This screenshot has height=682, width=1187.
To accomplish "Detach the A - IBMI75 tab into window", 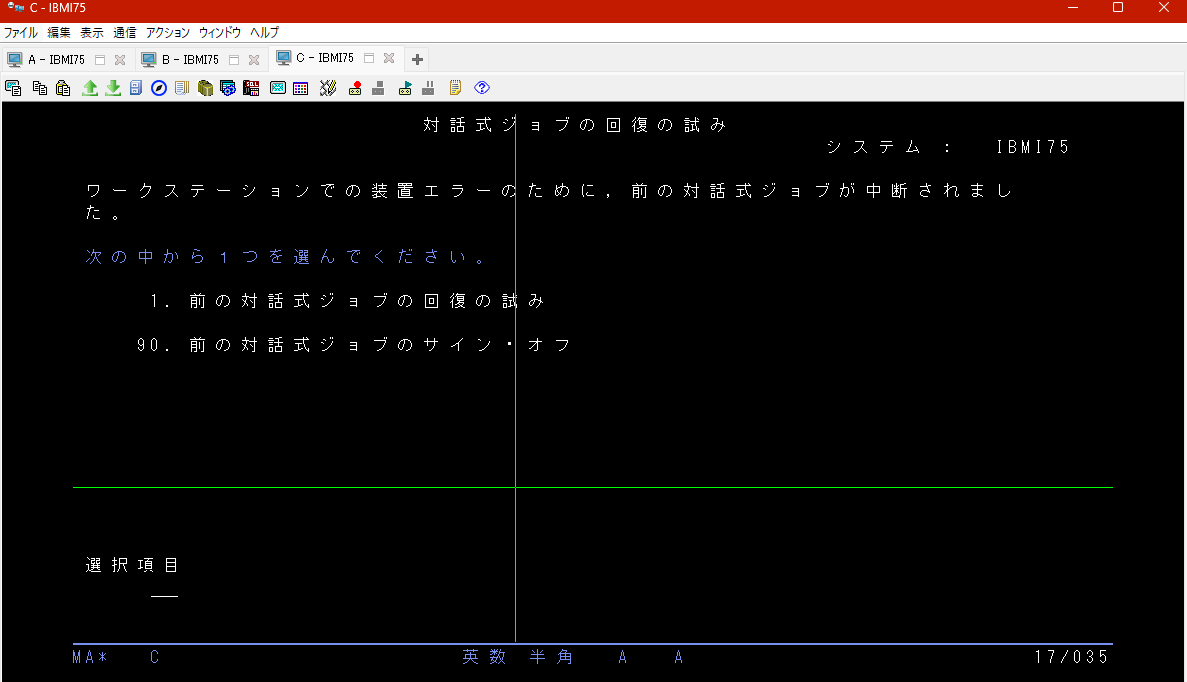I will click(100, 60).
